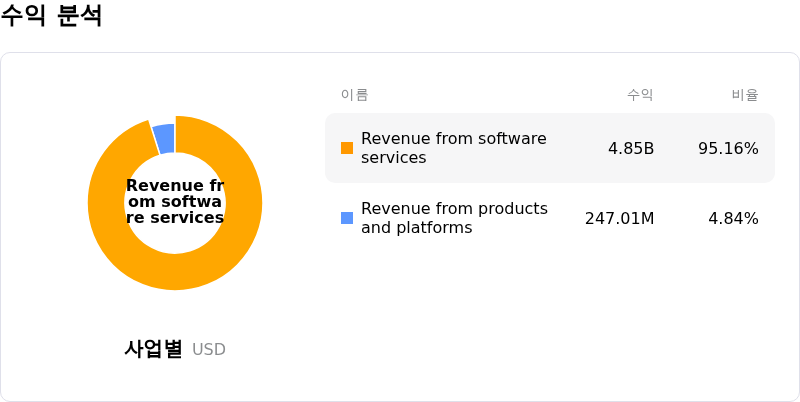Click the 수익 분석 heading
800x402 pixels.
[x=52, y=15]
